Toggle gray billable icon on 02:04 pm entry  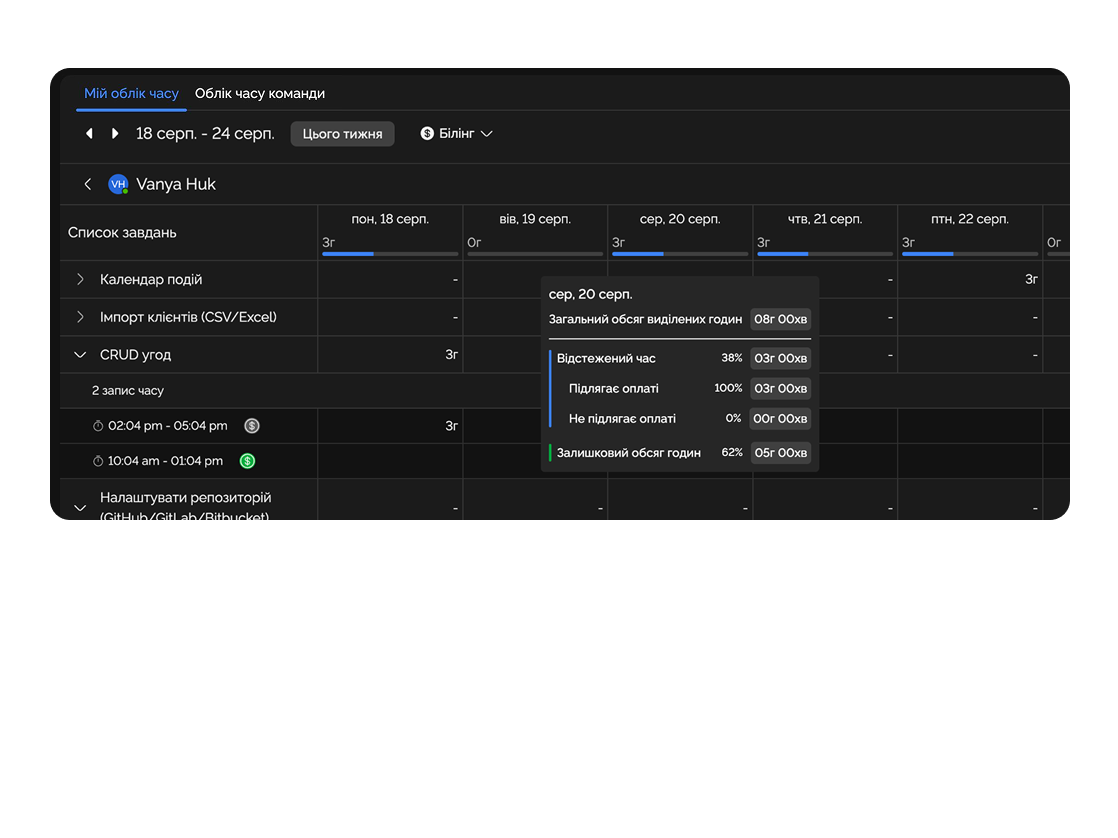pos(252,426)
